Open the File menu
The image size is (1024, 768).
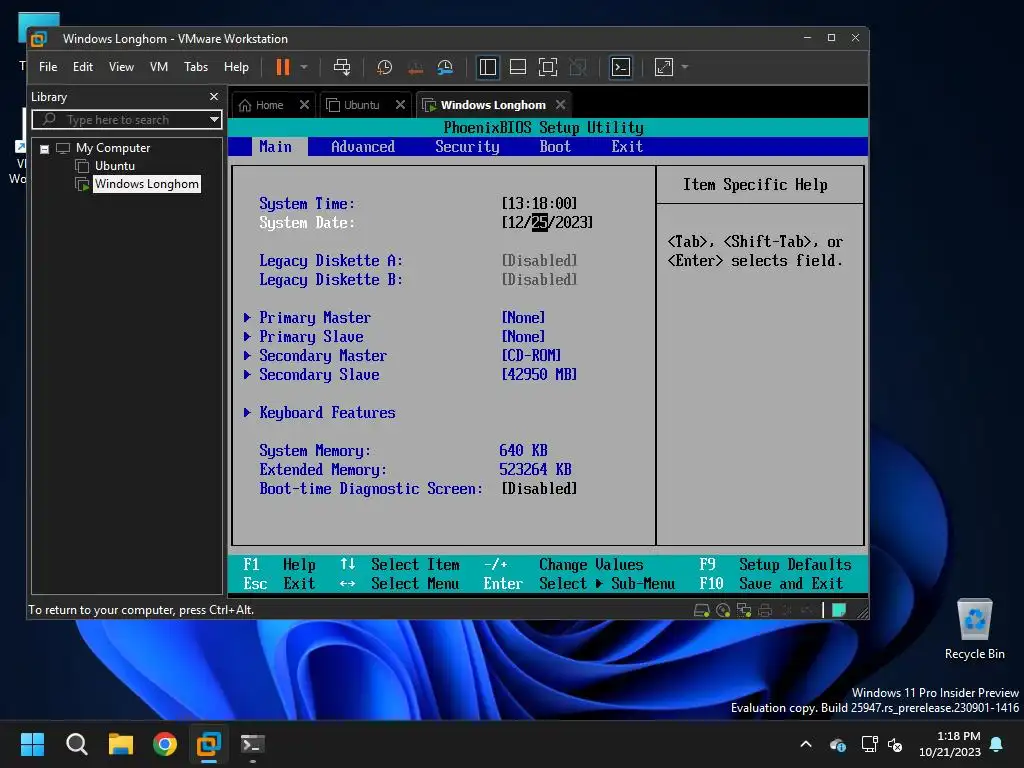click(48, 67)
